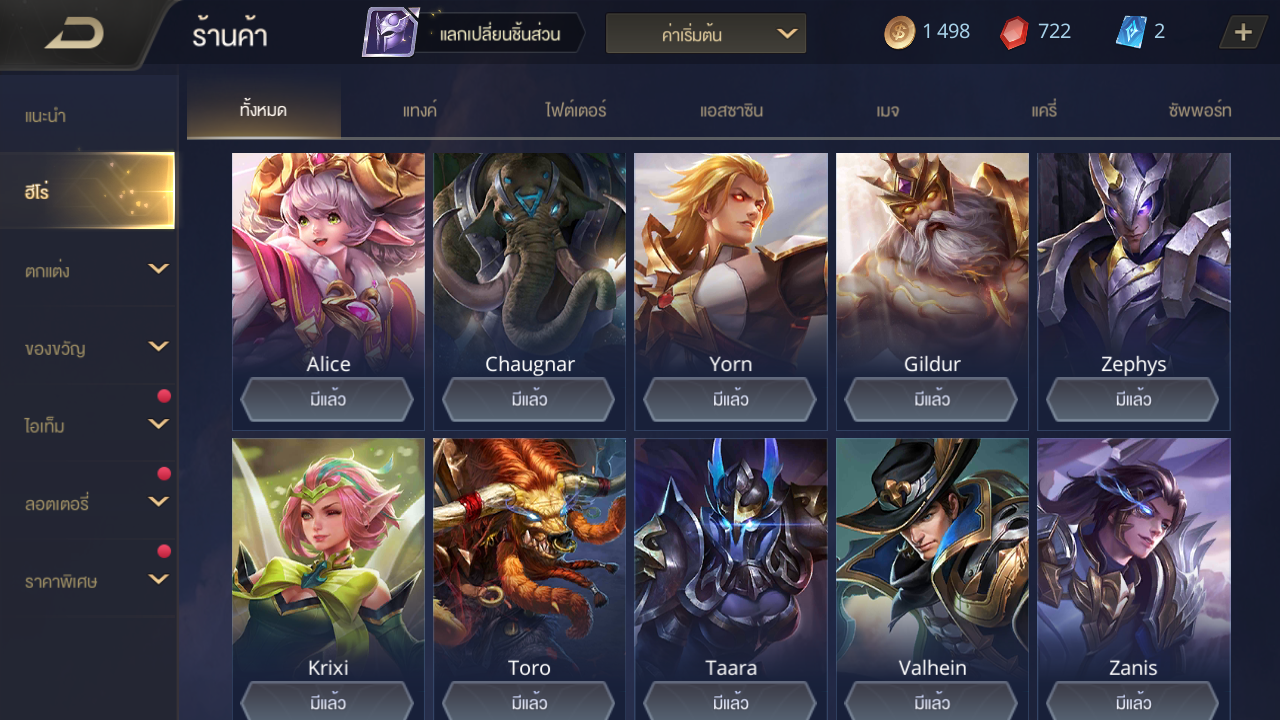Open the purple helmet fragment exchange icon
The image size is (1280, 720).
tap(390, 32)
